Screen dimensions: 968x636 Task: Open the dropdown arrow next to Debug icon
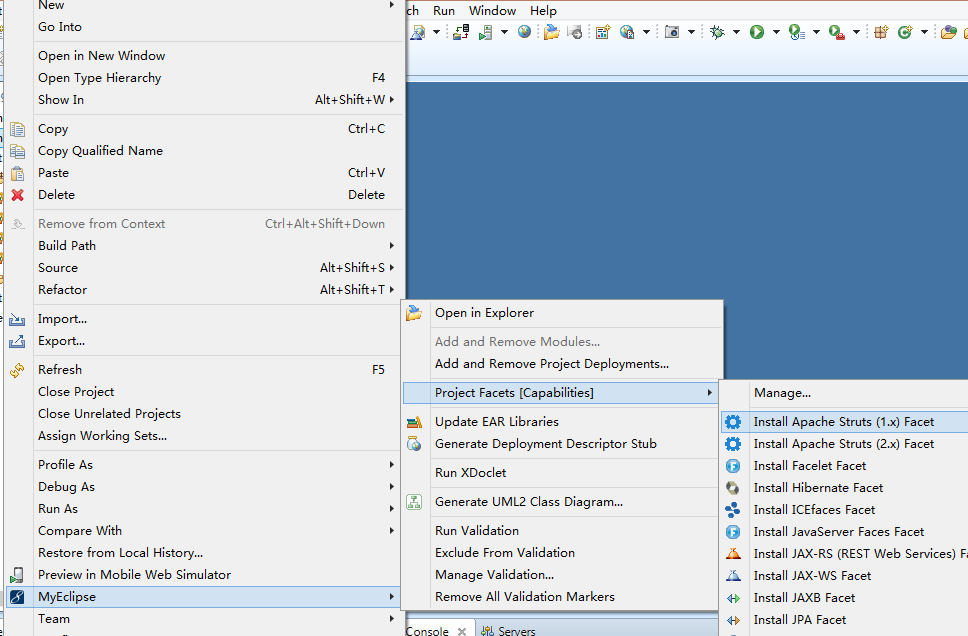click(x=736, y=32)
